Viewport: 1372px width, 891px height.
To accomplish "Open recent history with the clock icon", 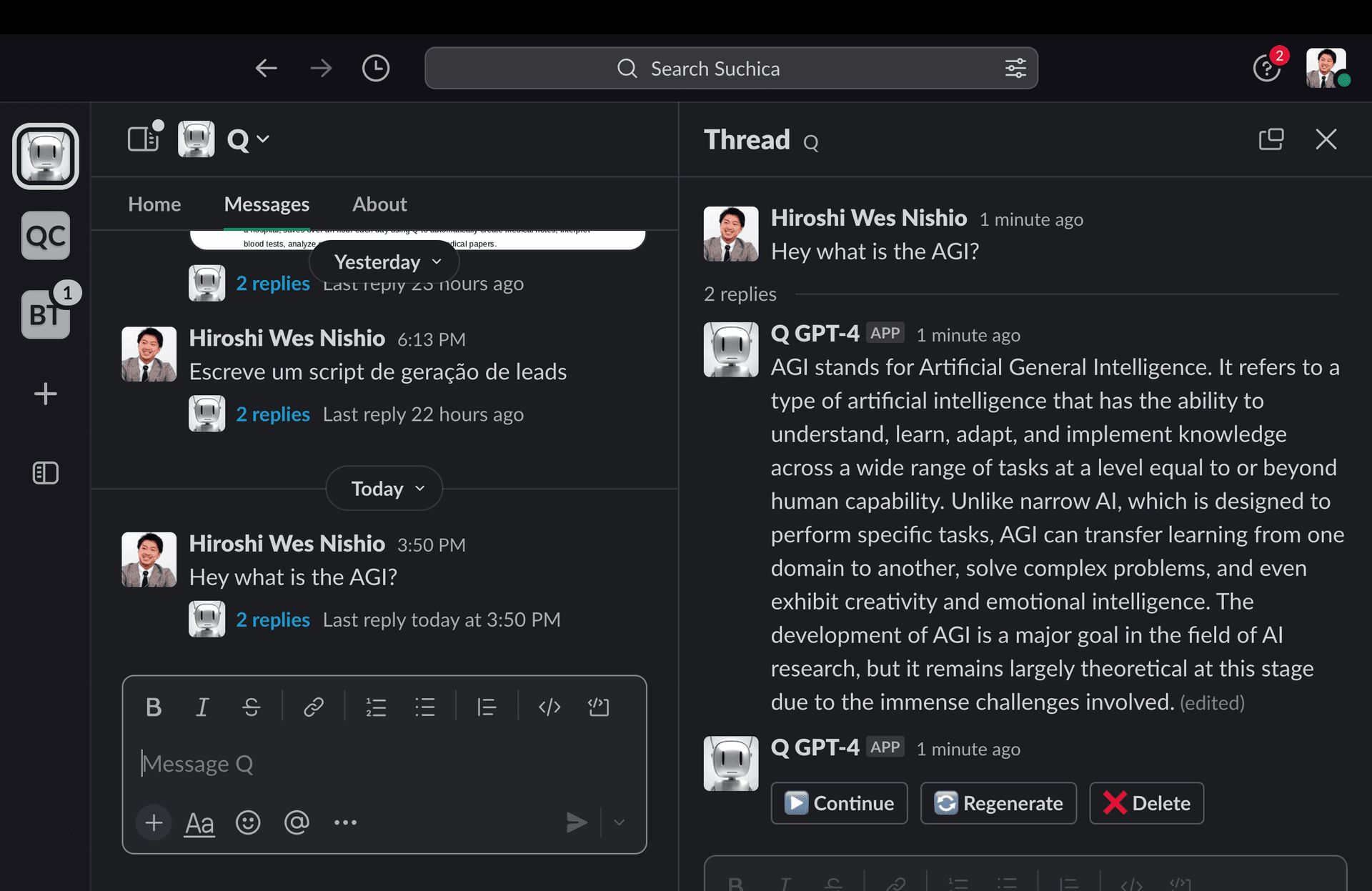I will (375, 68).
